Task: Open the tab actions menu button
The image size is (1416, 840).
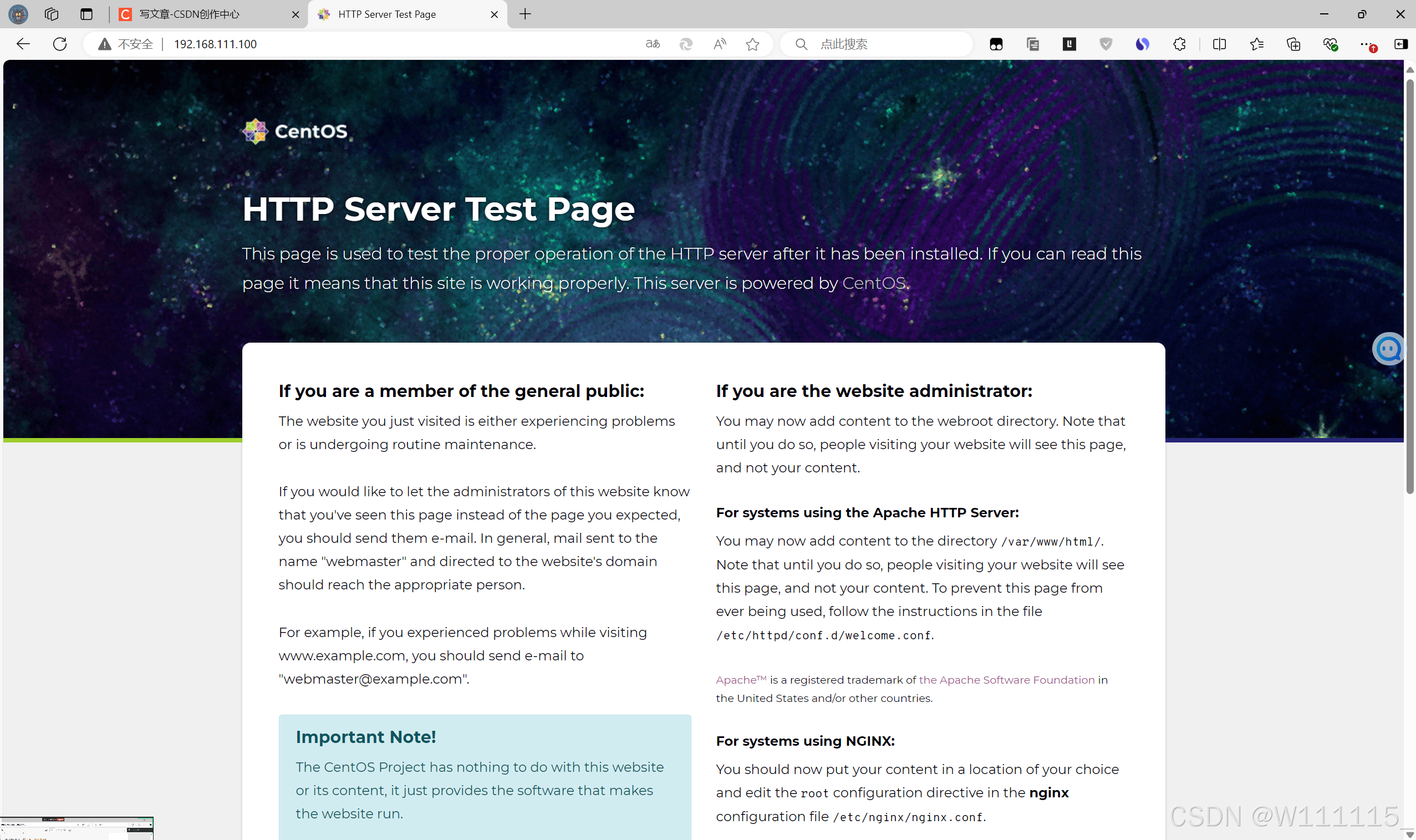Action: (x=86, y=14)
